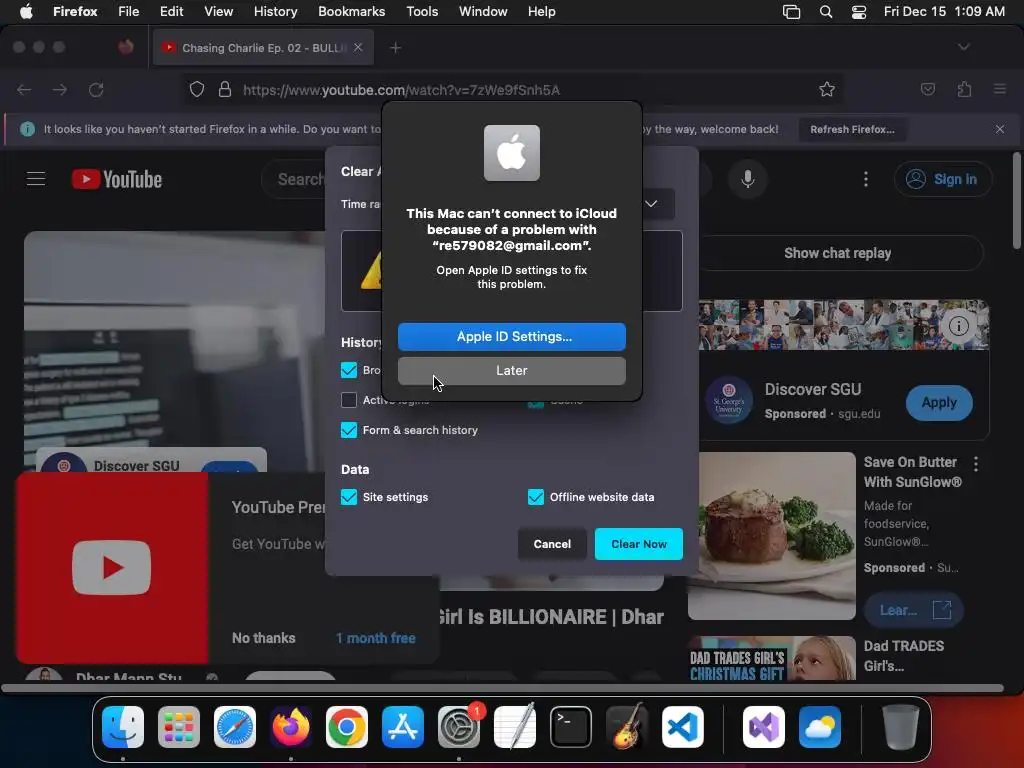Open Launchpad from the Dock
The width and height of the screenshot is (1024, 768).
coord(179,726)
